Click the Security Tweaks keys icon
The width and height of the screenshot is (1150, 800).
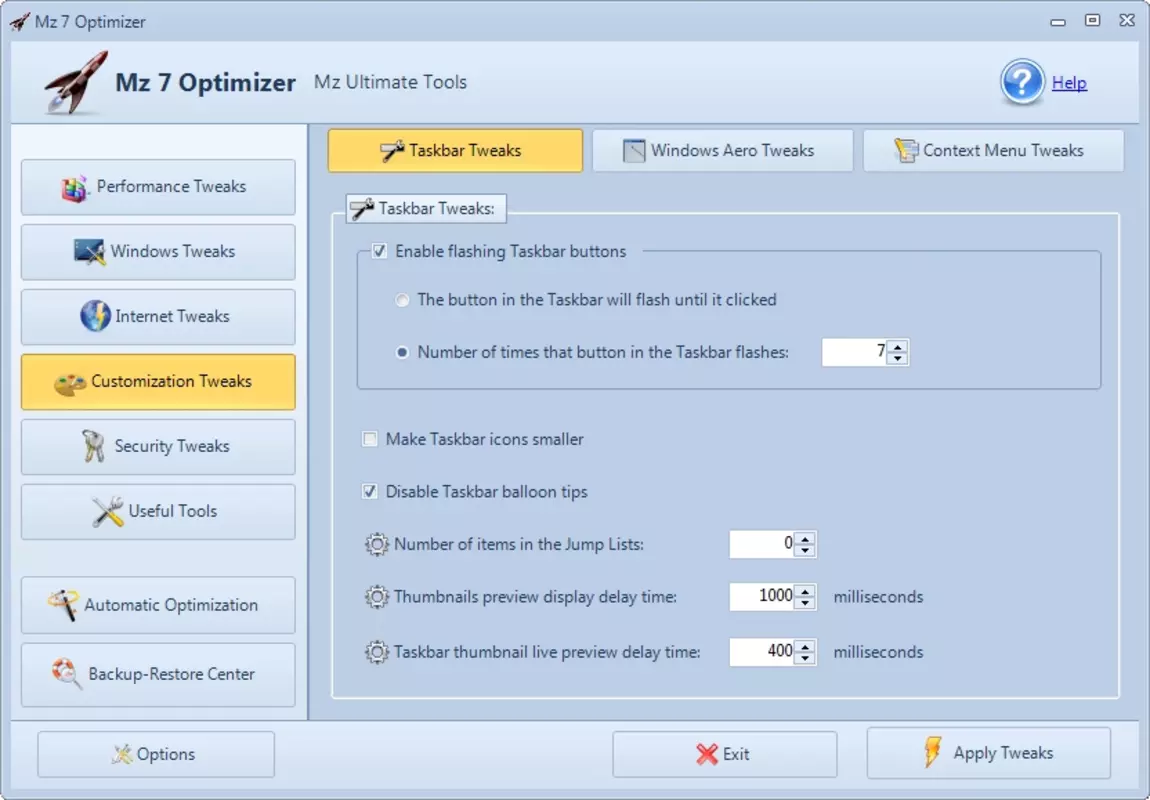[94, 446]
